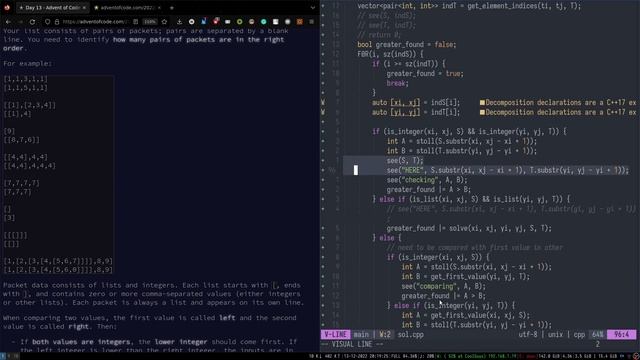
Task: Click the green ring extension icon
Action: tap(240, 22)
